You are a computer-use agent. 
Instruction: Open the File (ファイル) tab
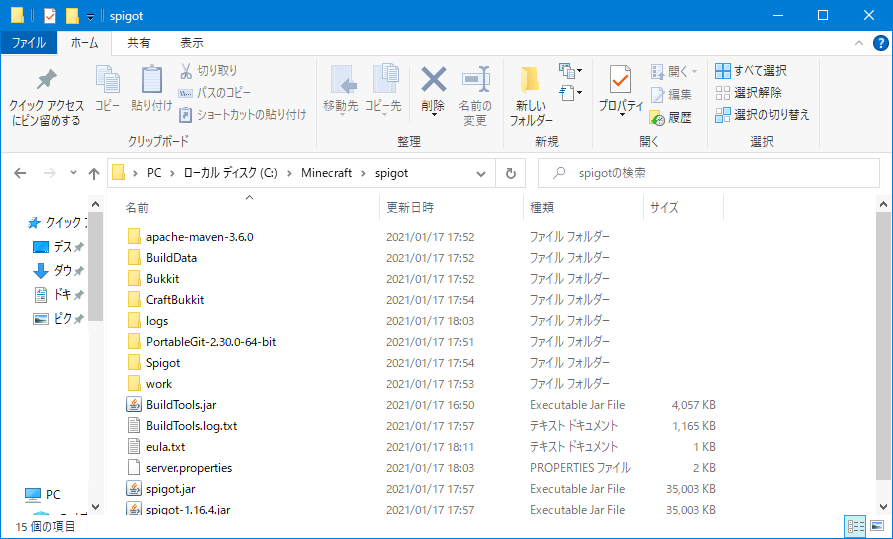pyautogui.click(x=28, y=43)
